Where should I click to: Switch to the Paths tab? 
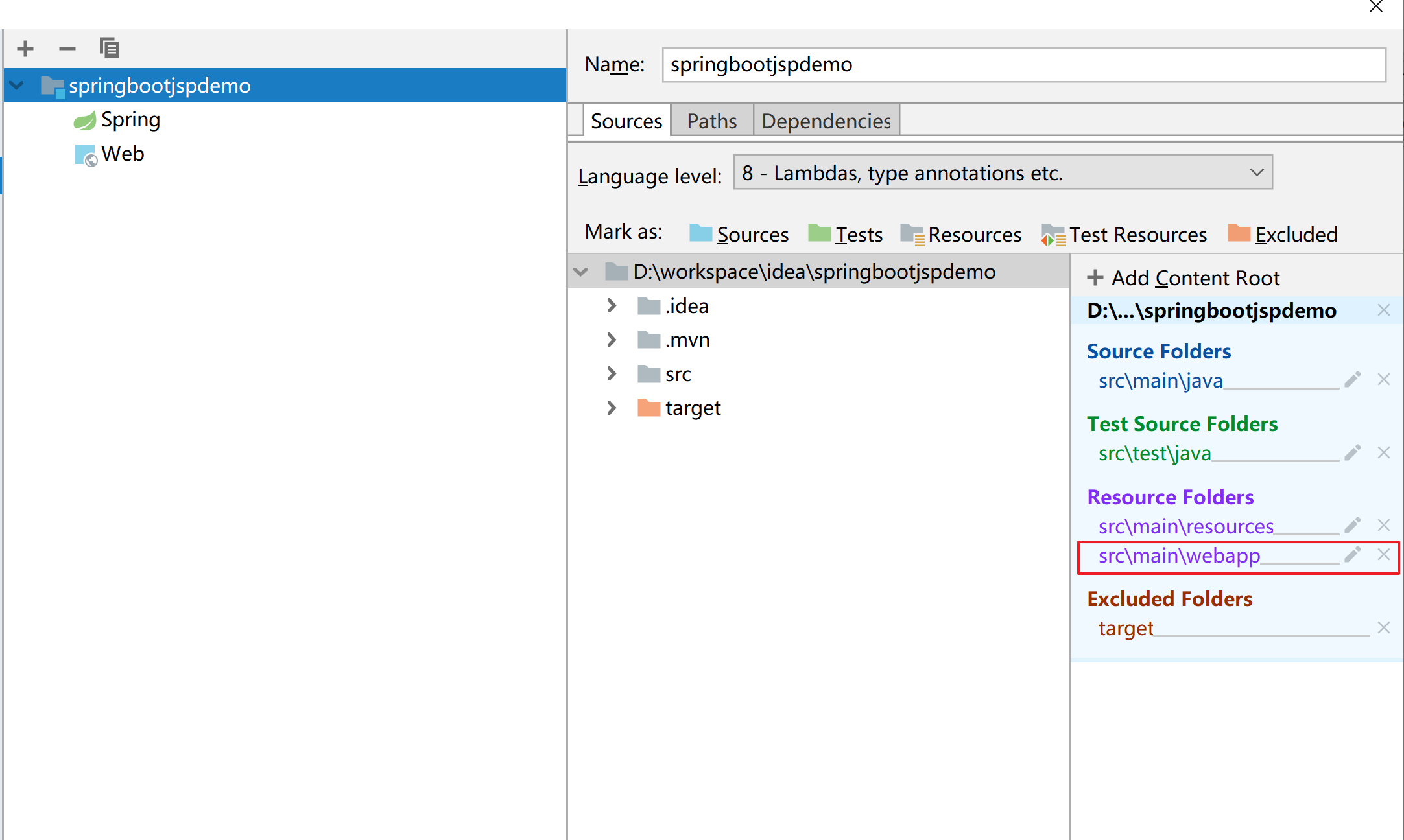pos(711,121)
